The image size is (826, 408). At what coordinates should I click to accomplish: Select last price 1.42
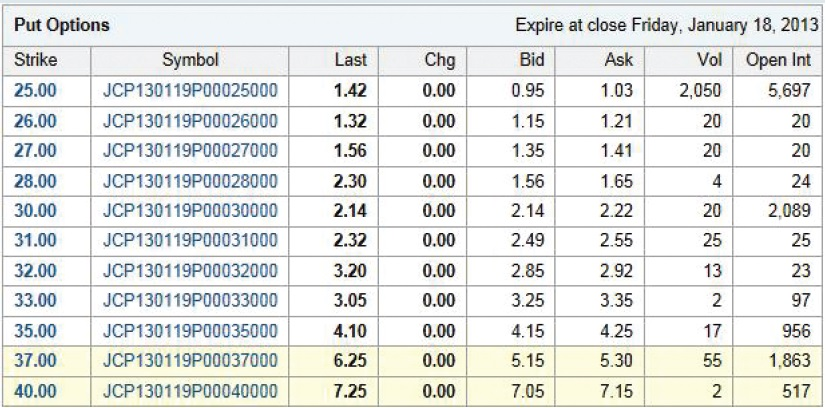(349, 91)
